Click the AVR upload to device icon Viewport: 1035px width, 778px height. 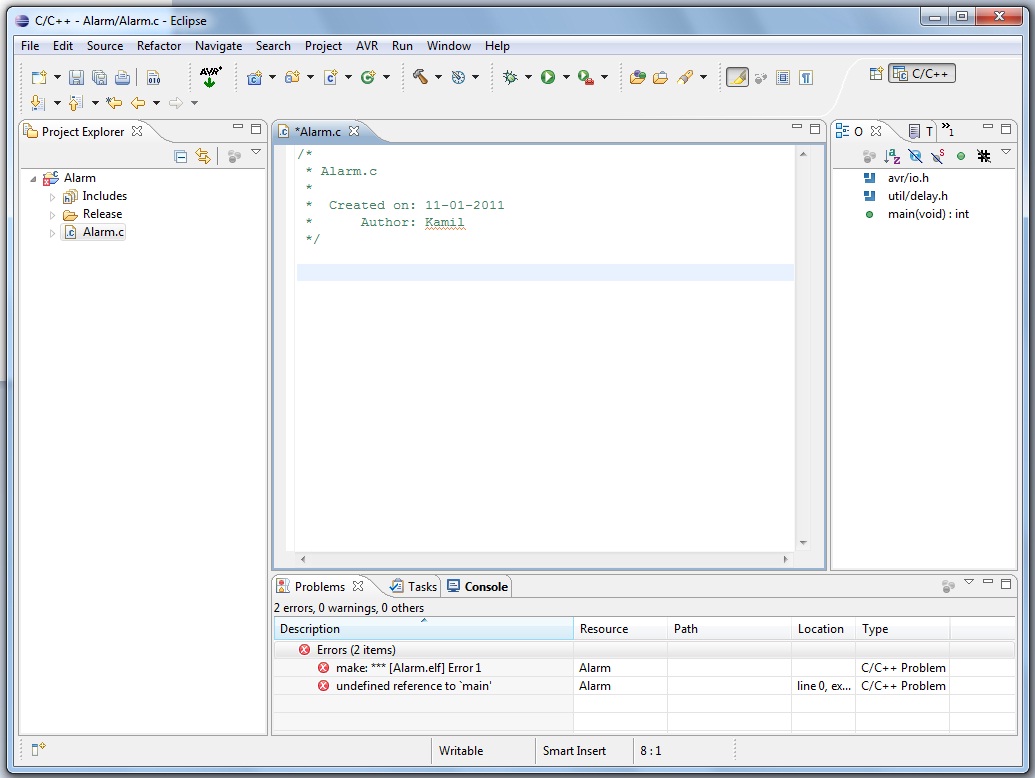click(x=210, y=77)
